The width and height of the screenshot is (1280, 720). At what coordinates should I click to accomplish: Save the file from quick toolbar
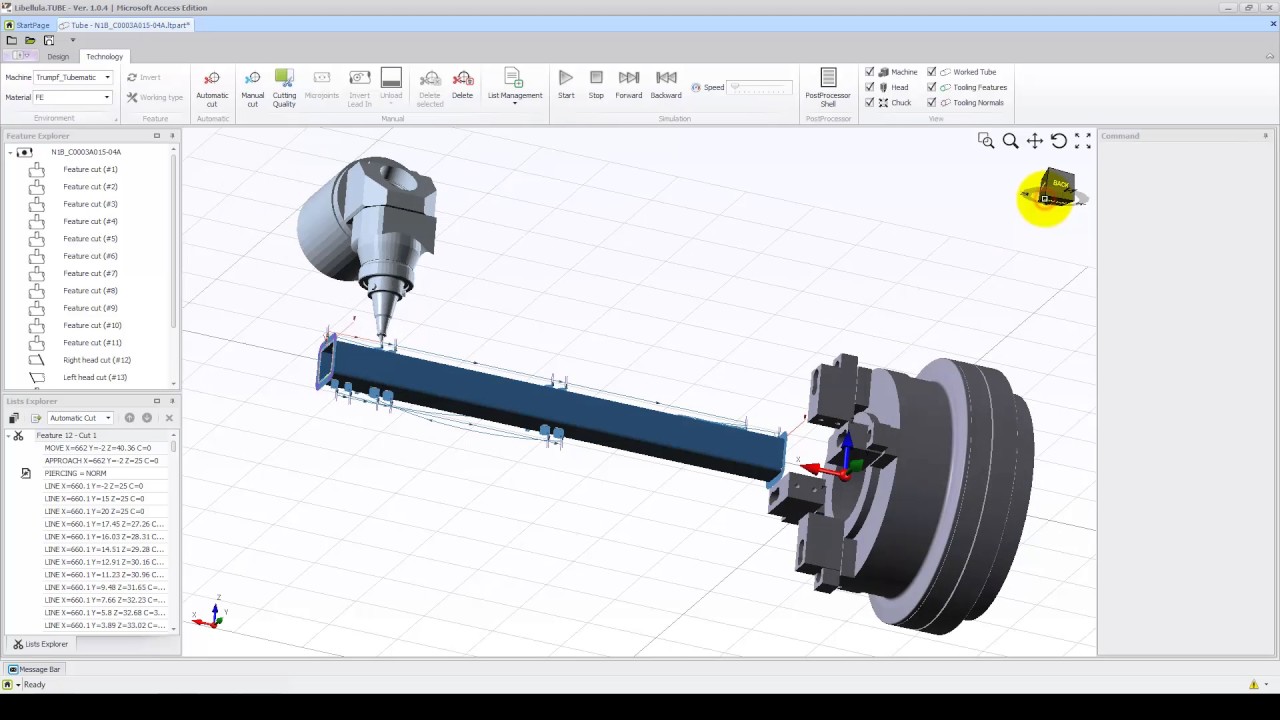(48, 40)
